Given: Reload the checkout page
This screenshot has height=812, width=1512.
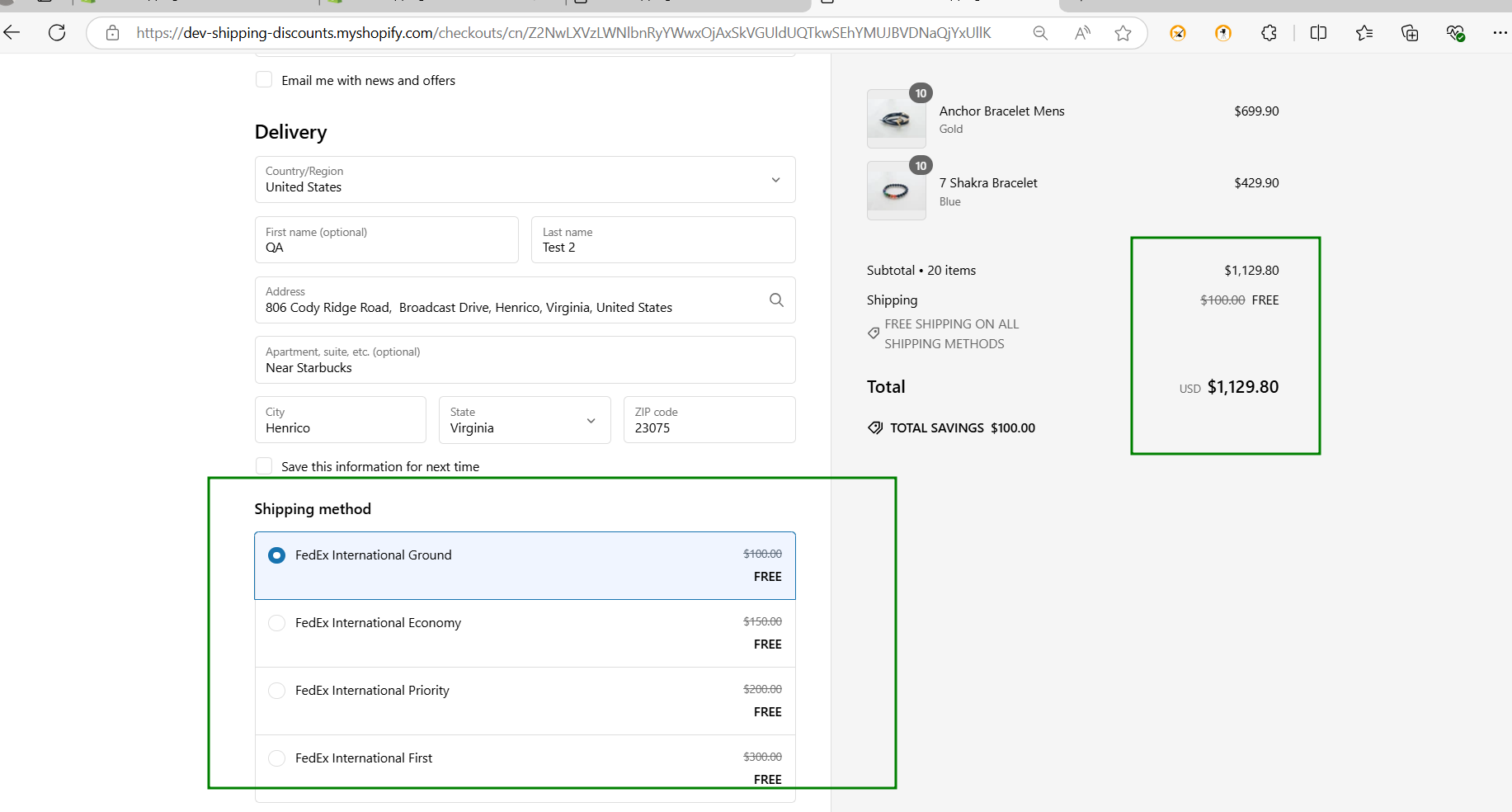Looking at the screenshot, I should 57,33.
